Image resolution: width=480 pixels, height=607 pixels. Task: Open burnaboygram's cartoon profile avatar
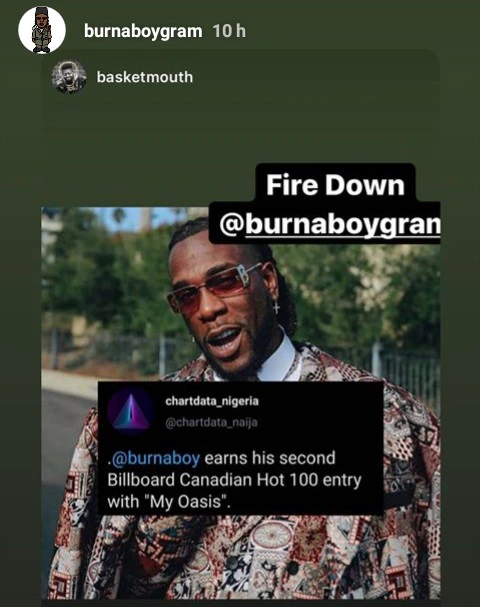(x=42, y=30)
